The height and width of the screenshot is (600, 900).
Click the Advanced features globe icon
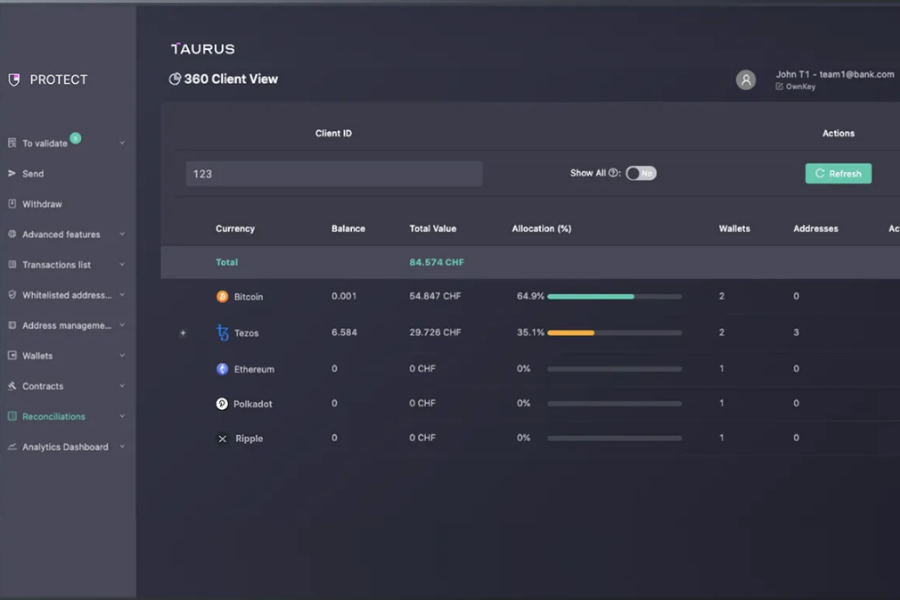[x=12, y=234]
